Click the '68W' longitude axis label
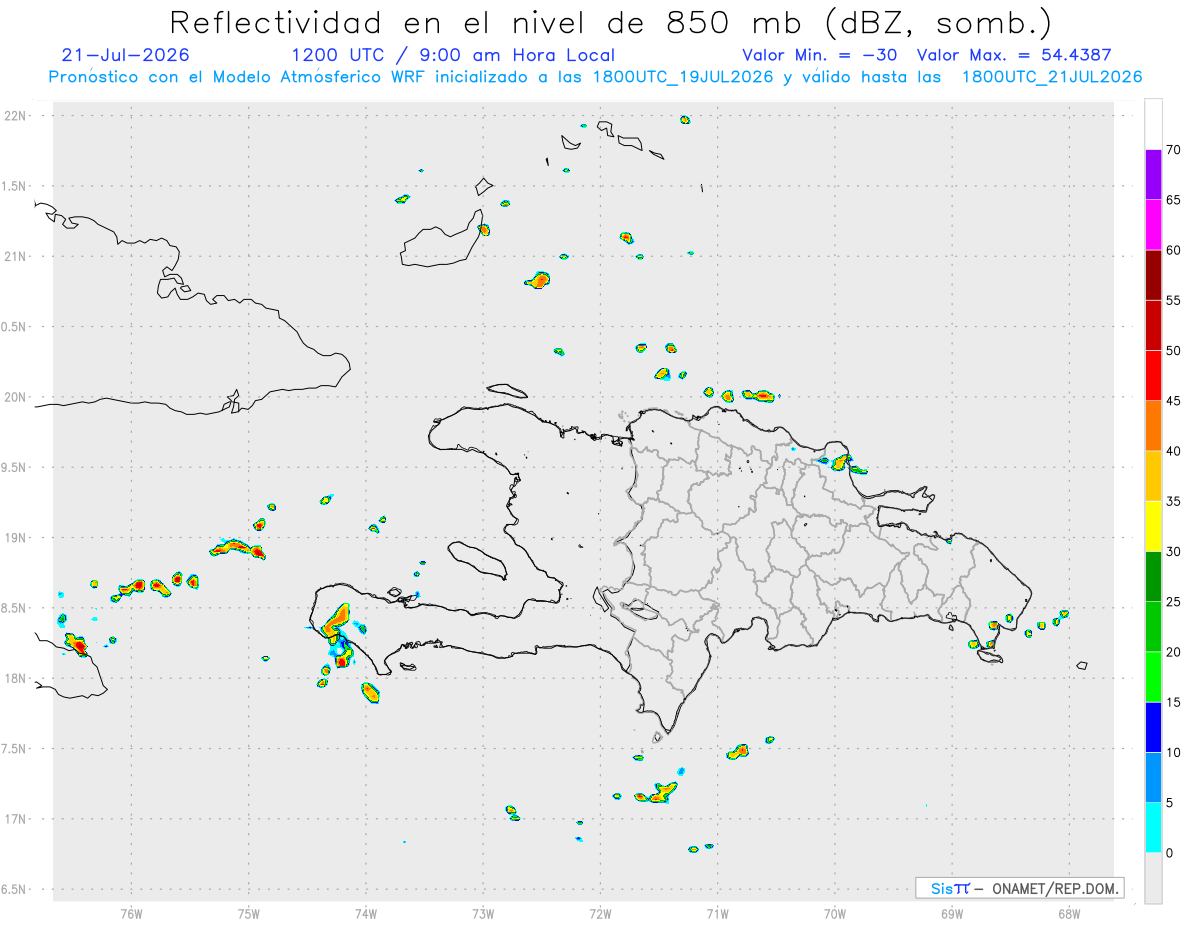1200x927 pixels. click(1069, 913)
